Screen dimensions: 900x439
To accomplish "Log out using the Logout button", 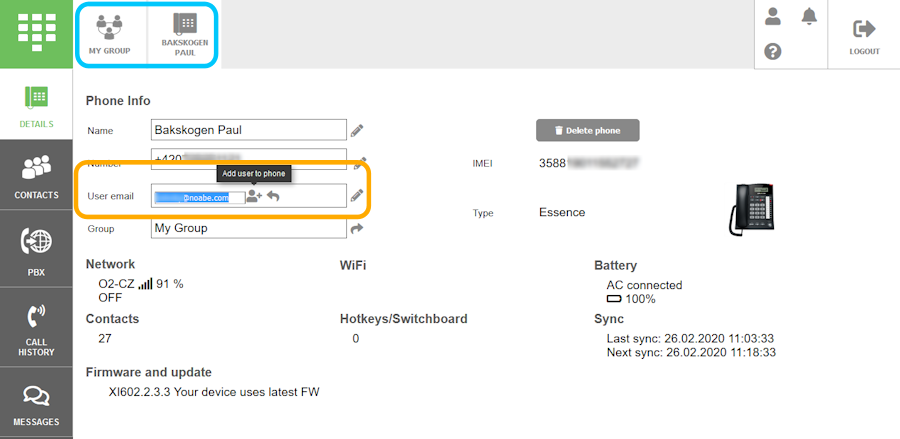I will click(864, 35).
